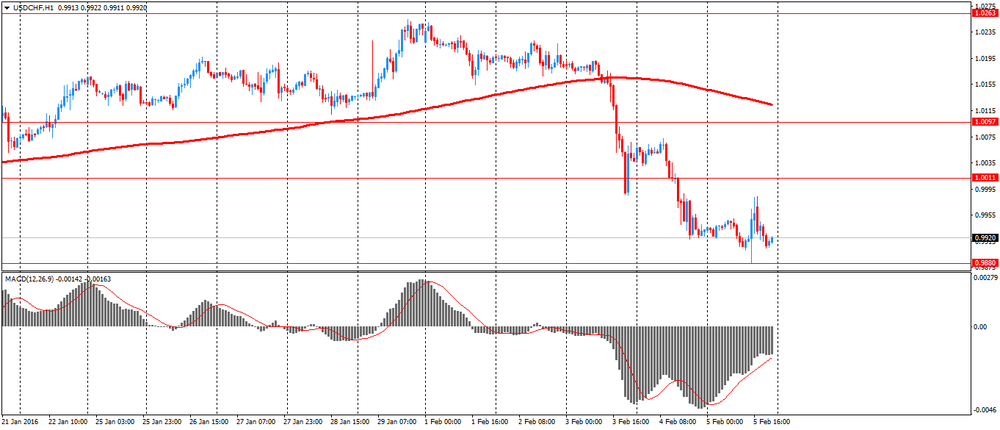Click the -0.0046 MACD scale value
Viewport: 1000px width, 430px height.
coord(986,410)
